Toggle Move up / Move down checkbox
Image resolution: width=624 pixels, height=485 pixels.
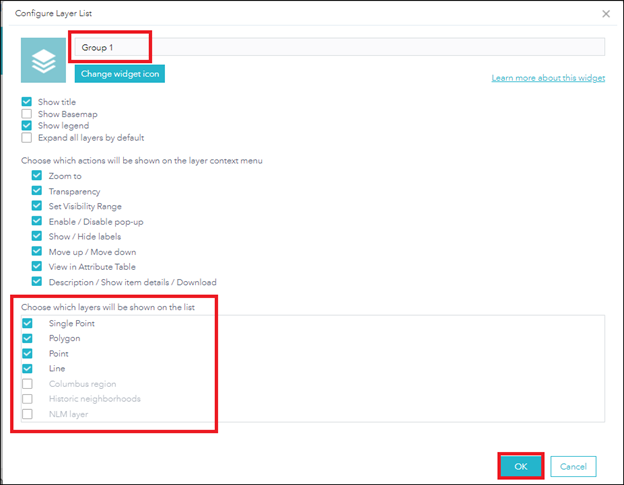[x=37, y=251]
